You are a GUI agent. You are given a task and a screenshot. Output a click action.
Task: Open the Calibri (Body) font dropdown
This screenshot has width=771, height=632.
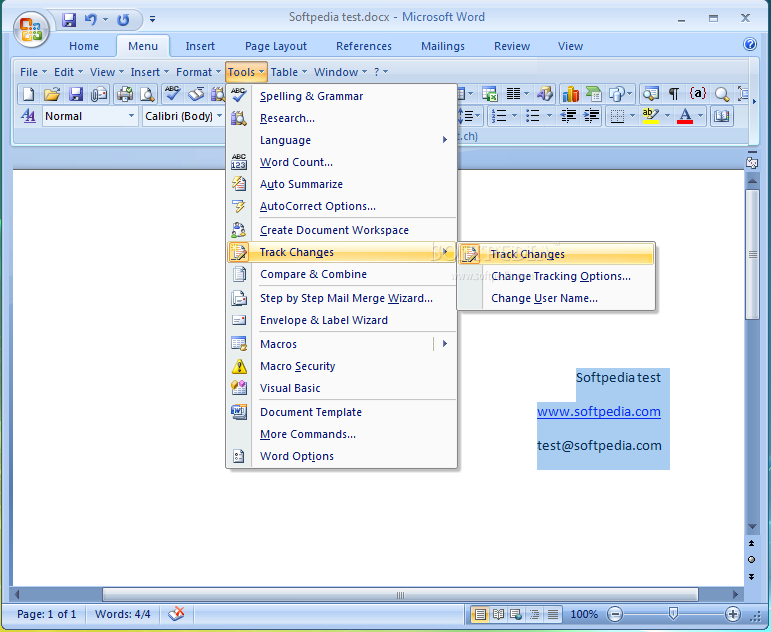click(x=219, y=116)
